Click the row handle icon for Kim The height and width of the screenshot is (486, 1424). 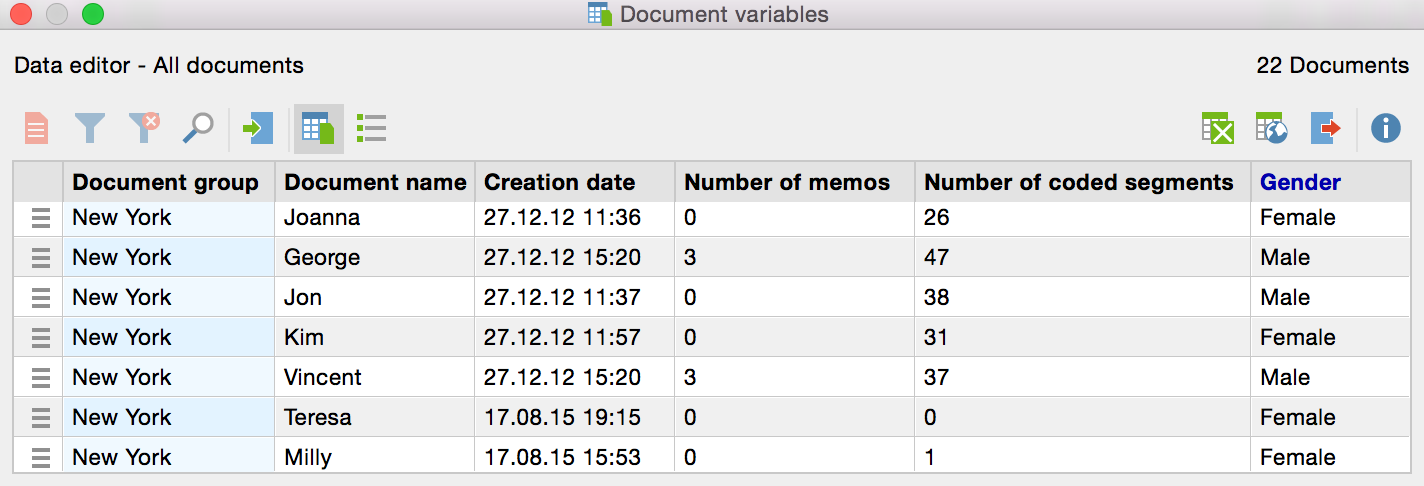(x=40, y=338)
